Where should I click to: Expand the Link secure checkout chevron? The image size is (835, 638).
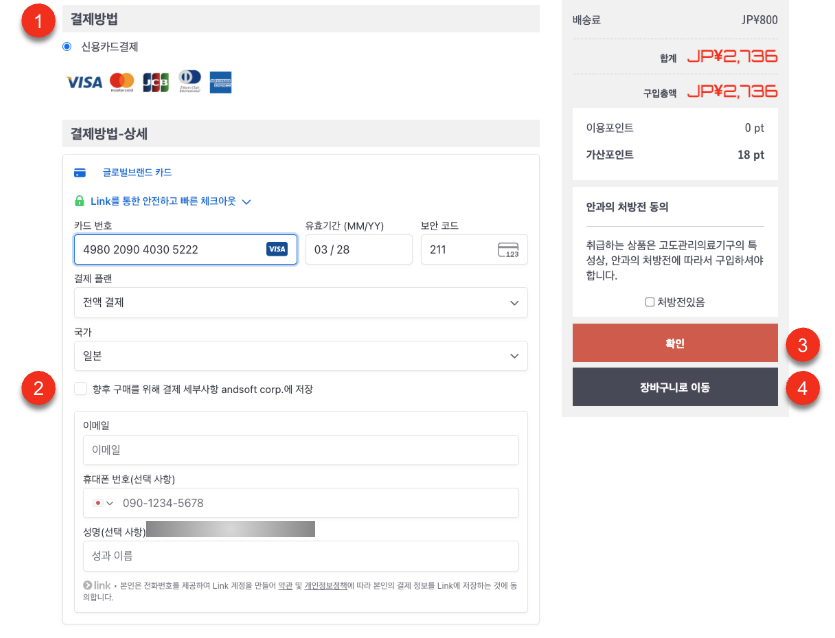click(x=246, y=201)
